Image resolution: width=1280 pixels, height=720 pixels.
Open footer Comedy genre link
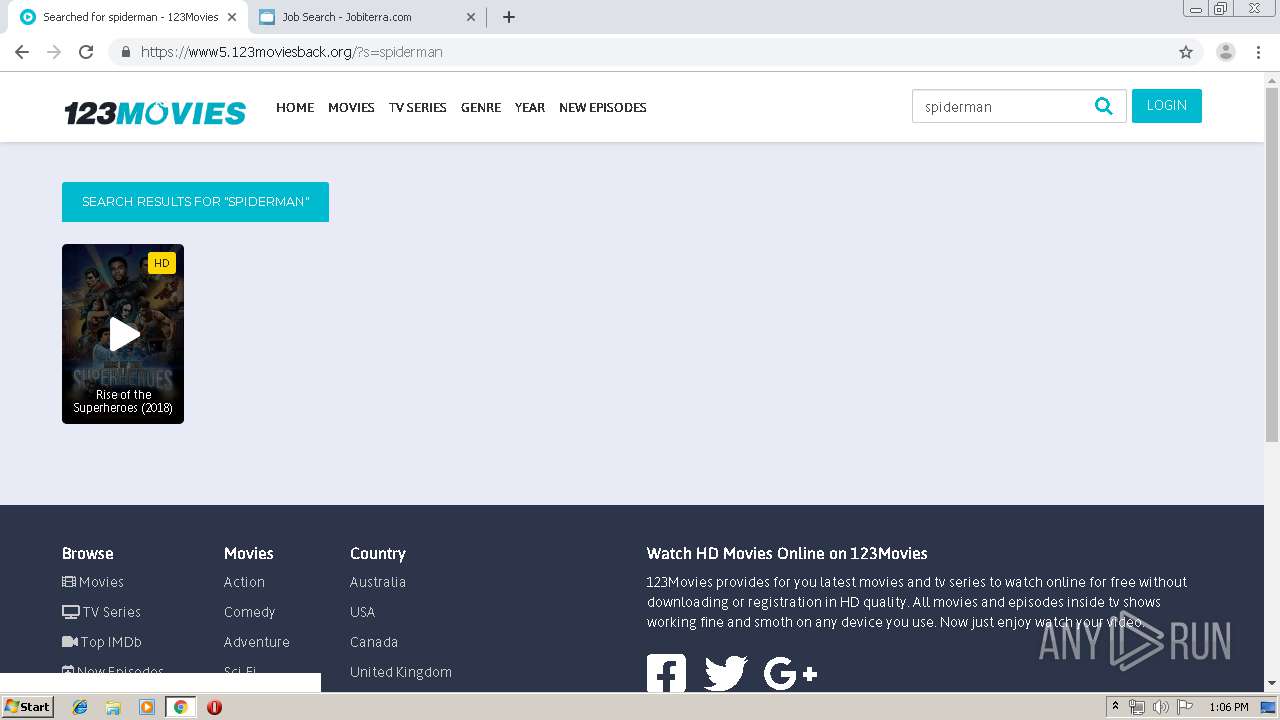click(249, 612)
